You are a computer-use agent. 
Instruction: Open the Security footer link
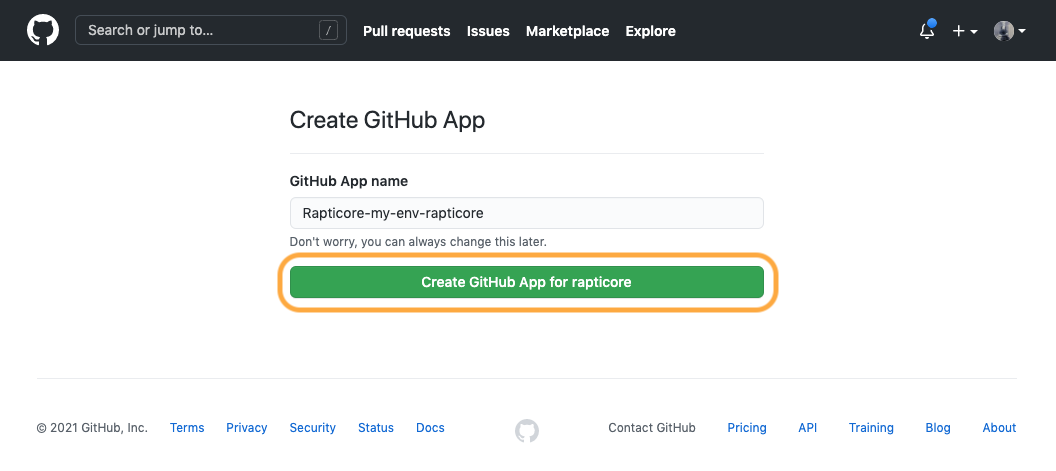(x=312, y=428)
